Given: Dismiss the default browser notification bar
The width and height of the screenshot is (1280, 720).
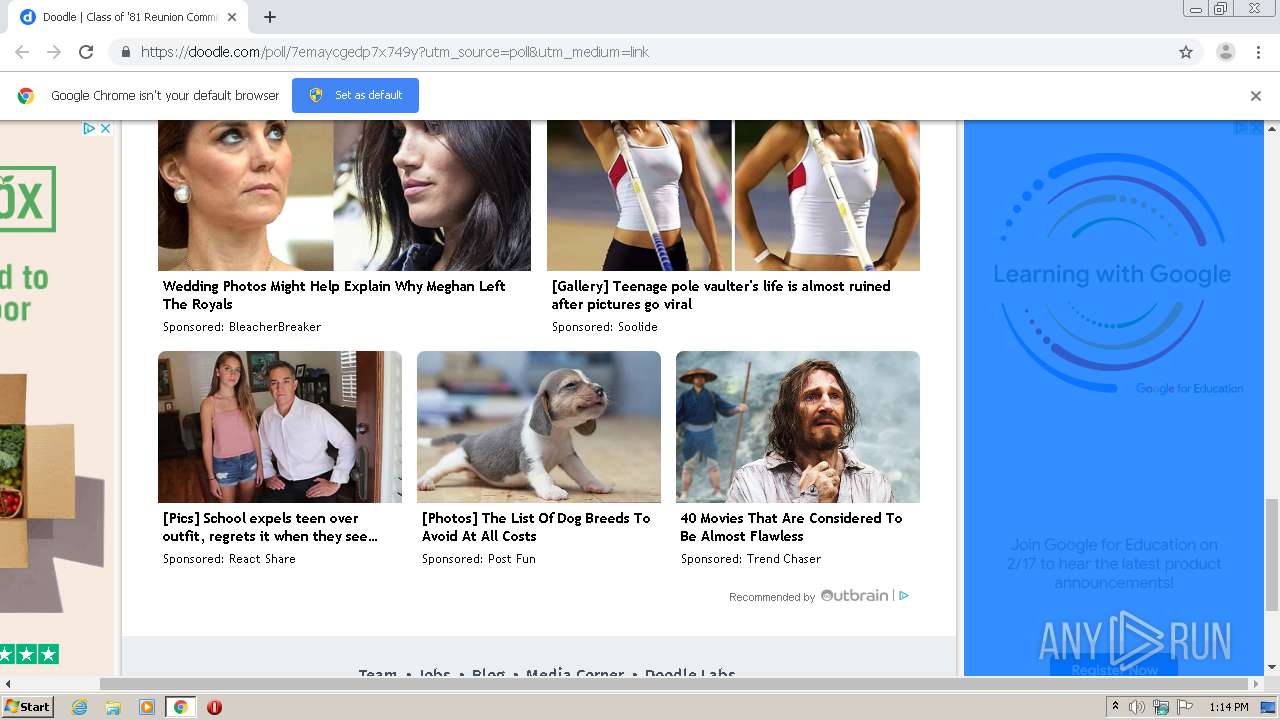Looking at the screenshot, I should [1256, 96].
